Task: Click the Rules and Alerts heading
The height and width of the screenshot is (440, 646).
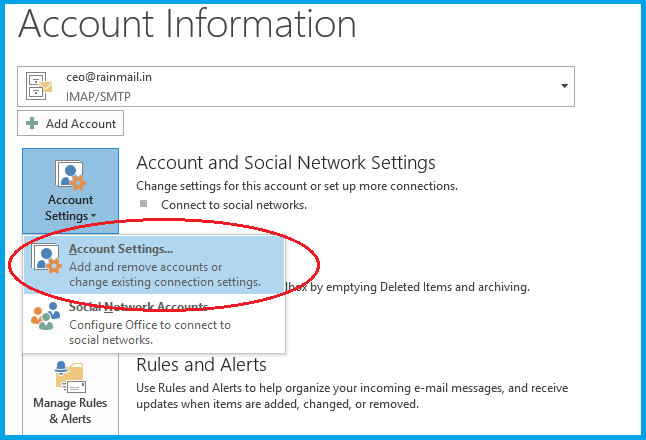Action: pos(201,365)
